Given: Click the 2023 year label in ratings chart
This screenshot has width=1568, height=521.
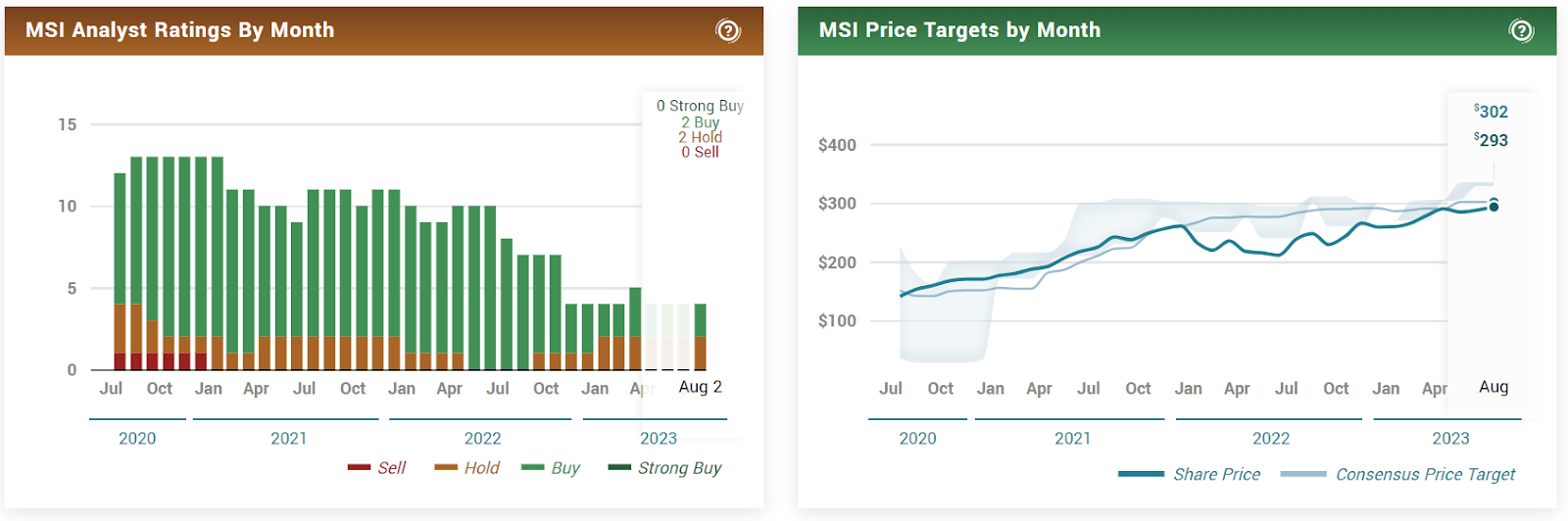Looking at the screenshot, I should pos(659,438).
